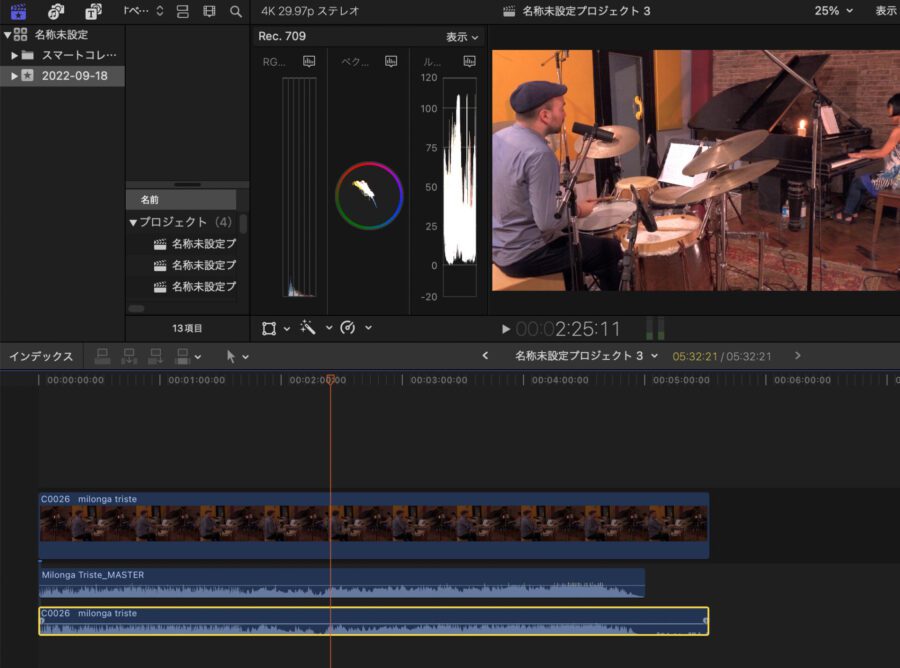Click the browser search magnifier icon
Screen dimensions: 900x668
point(236,11)
